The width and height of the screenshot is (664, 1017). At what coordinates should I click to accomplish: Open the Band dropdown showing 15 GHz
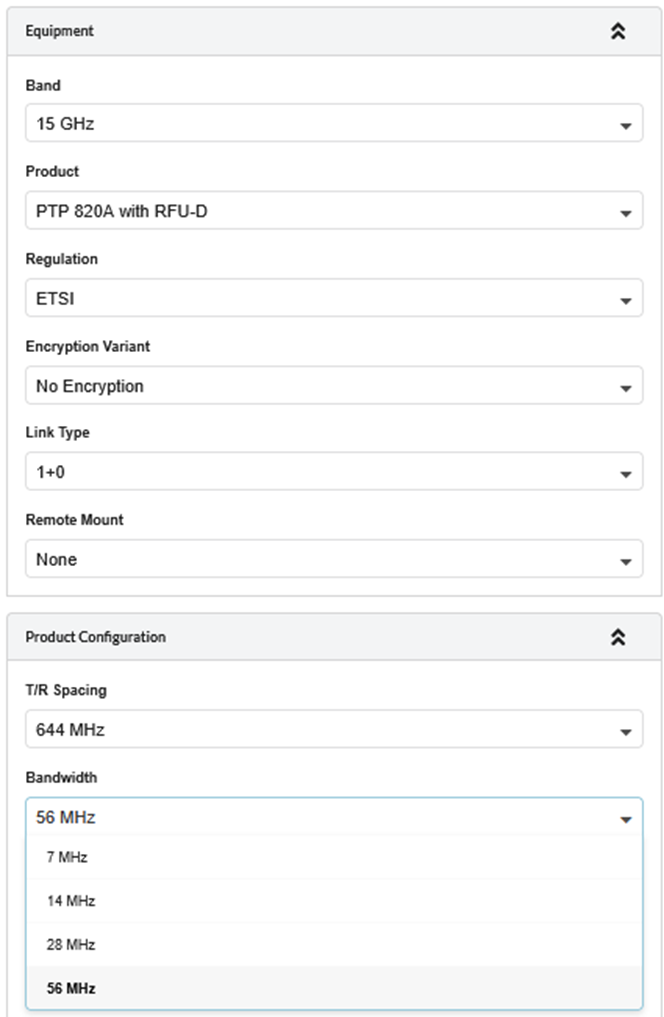pyautogui.click(x=320, y=125)
